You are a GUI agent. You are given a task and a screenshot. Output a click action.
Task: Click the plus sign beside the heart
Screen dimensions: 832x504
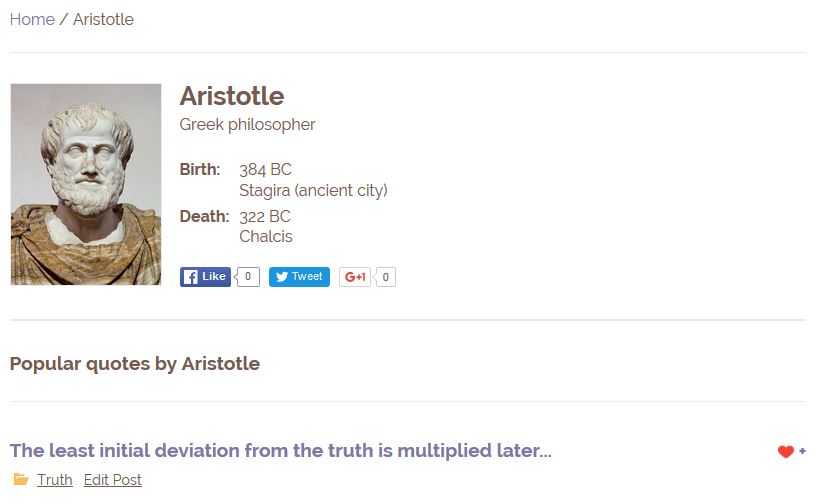[x=802, y=451]
